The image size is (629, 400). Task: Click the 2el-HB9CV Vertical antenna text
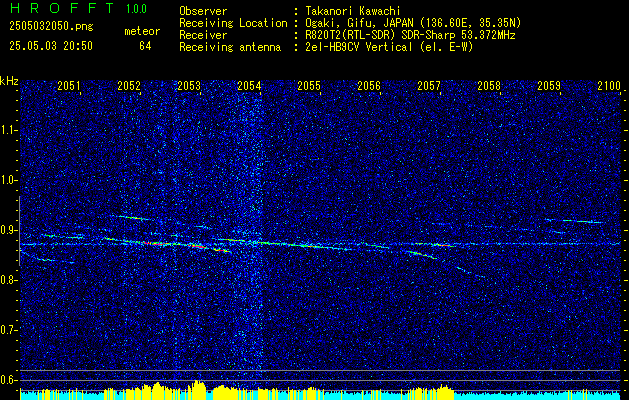pos(390,47)
